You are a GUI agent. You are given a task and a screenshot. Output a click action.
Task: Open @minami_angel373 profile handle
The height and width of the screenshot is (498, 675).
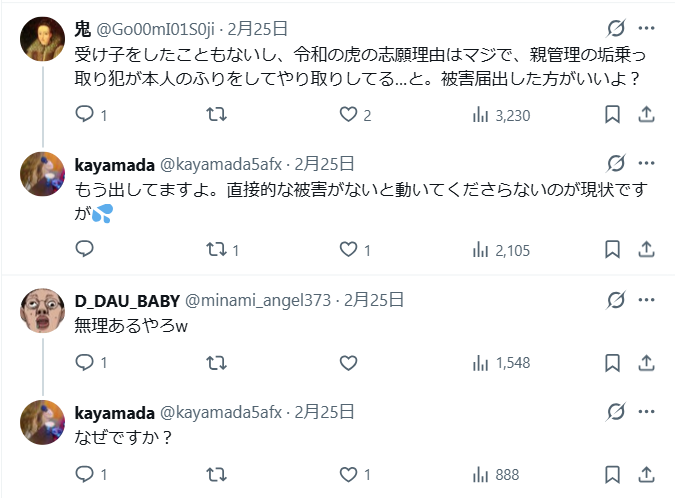point(258,299)
